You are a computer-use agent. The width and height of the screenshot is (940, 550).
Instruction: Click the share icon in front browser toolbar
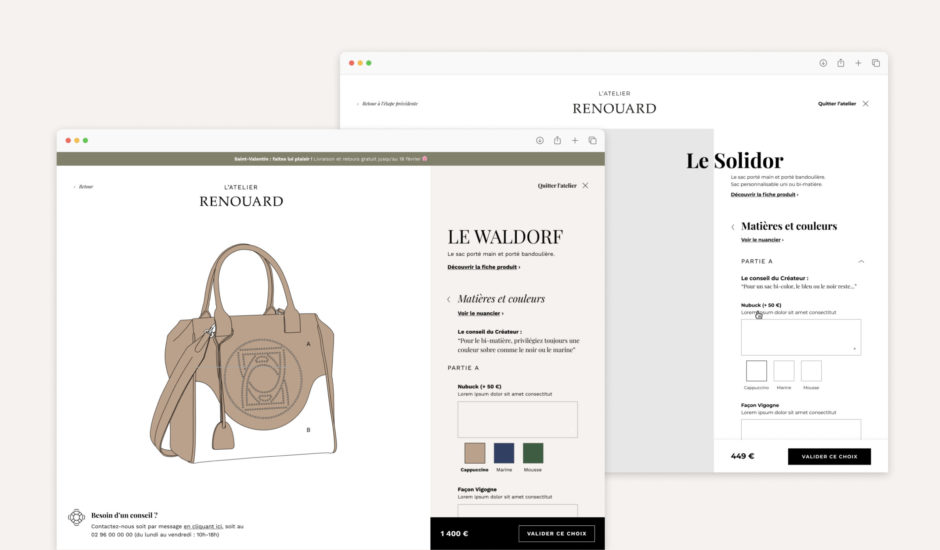[557, 140]
